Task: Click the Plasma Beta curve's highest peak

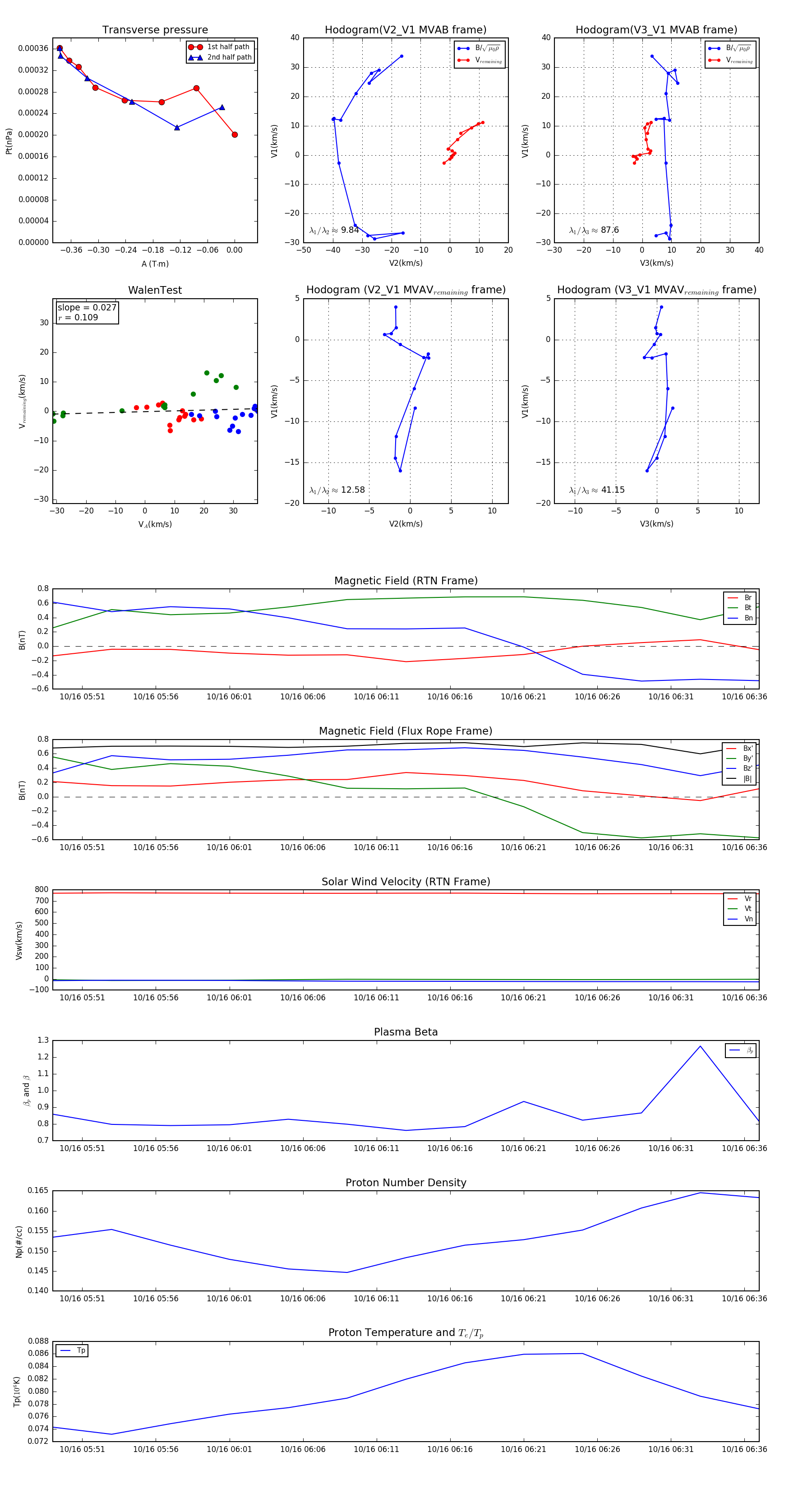Action: (x=700, y=1046)
